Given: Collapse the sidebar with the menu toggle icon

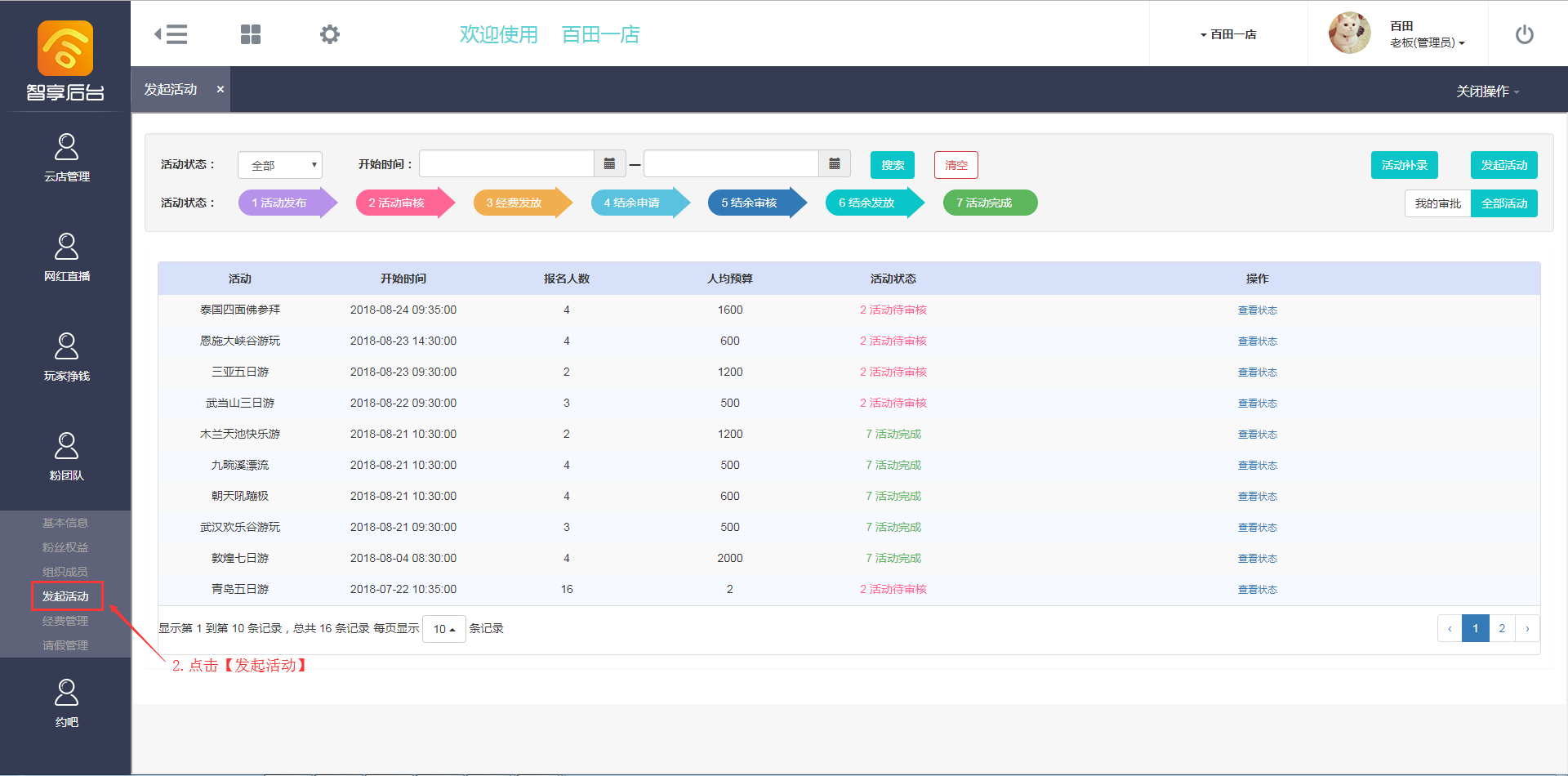Looking at the screenshot, I should coord(171,34).
